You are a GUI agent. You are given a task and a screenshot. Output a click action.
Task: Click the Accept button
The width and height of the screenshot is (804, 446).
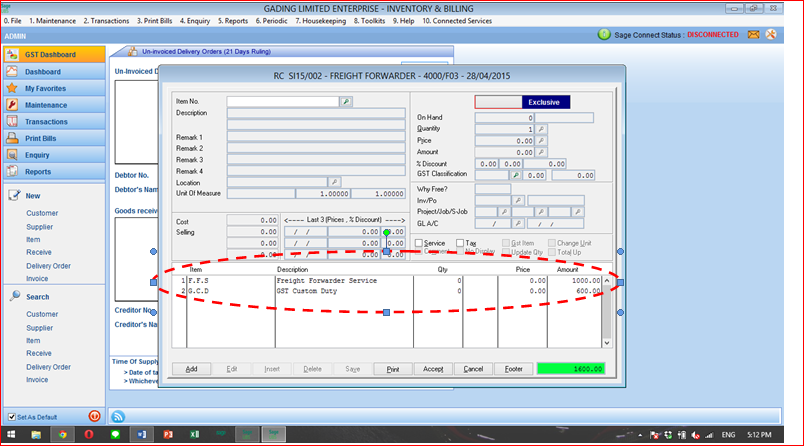(x=433, y=369)
